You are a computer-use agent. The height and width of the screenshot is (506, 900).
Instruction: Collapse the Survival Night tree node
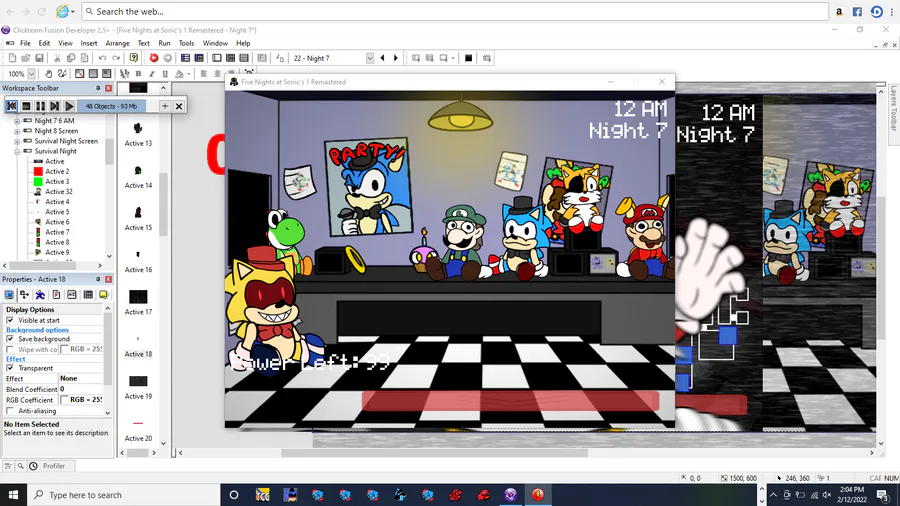point(17,151)
